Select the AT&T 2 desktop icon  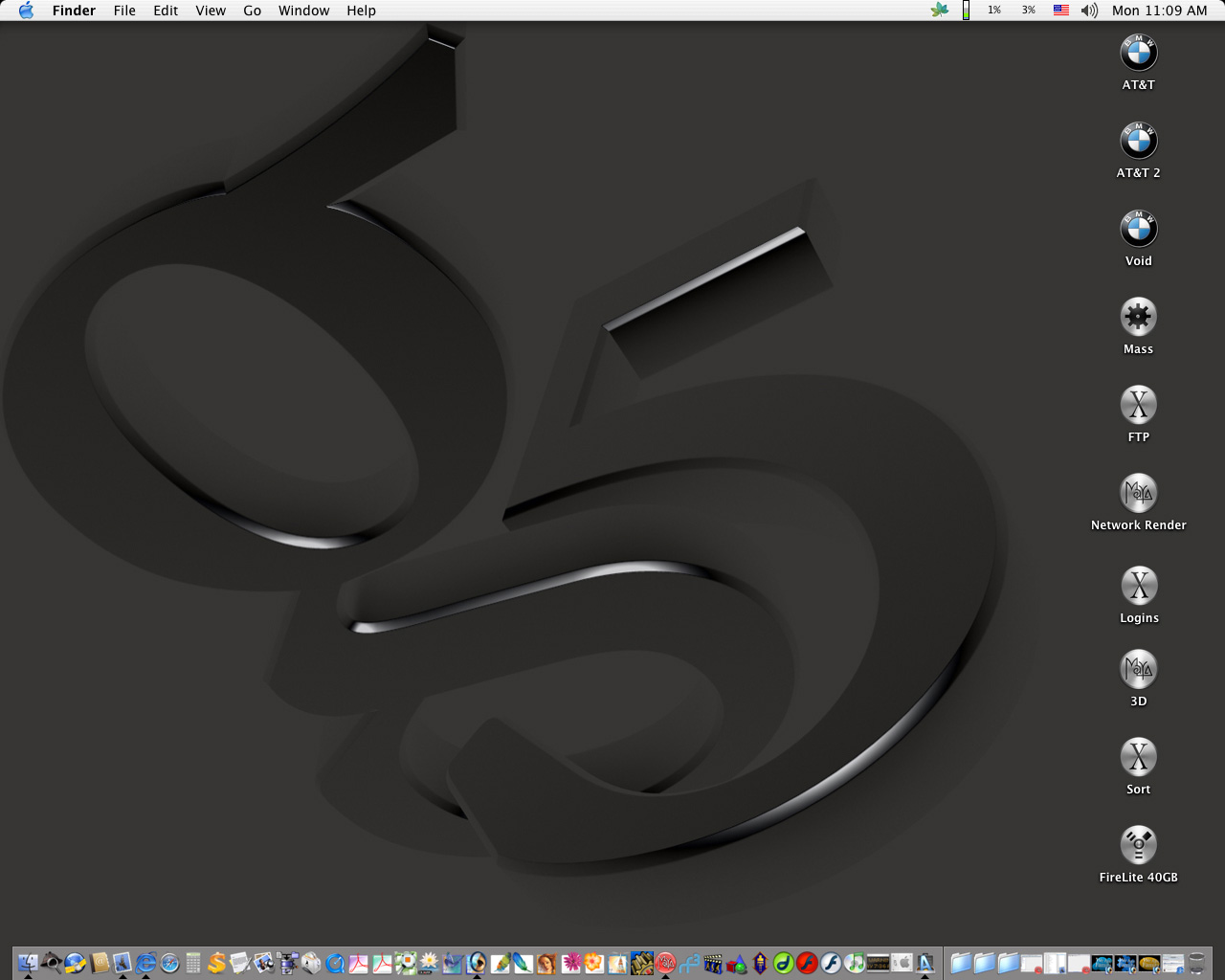pos(1139,141)
